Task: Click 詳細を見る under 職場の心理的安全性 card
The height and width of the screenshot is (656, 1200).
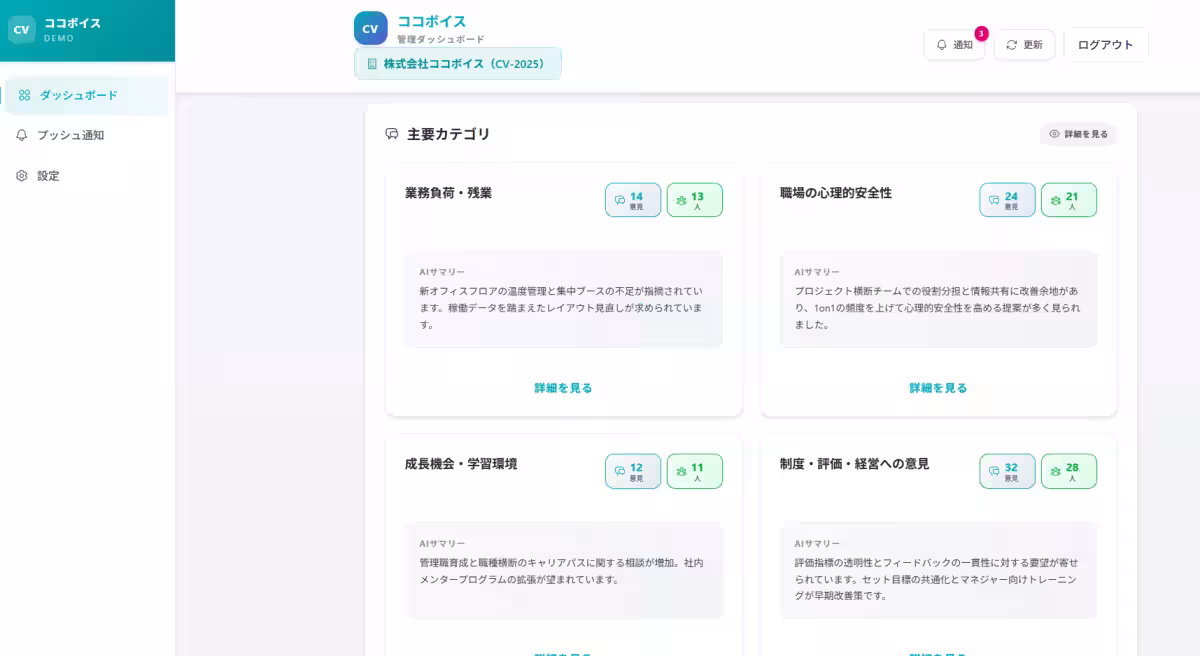Action: (x=937, y=387)
